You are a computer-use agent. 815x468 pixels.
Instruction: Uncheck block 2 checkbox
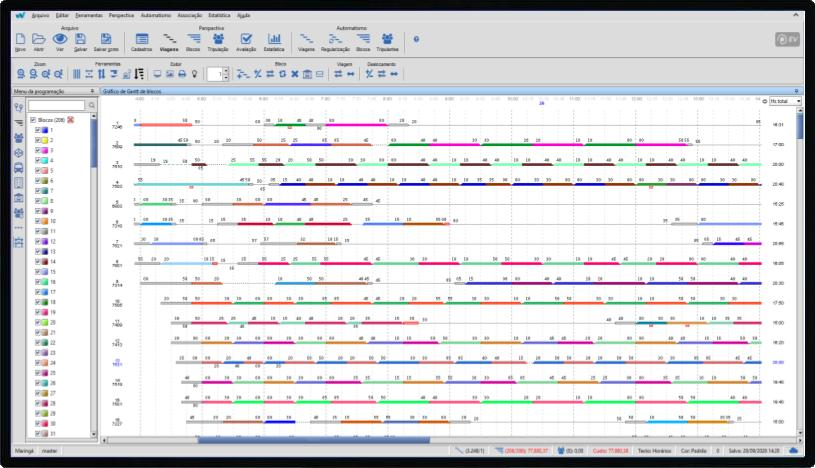coord(37,140)
